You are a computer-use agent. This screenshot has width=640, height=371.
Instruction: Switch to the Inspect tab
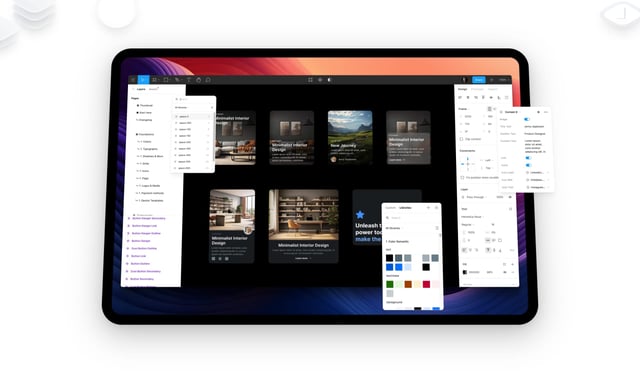coord(493,89)
